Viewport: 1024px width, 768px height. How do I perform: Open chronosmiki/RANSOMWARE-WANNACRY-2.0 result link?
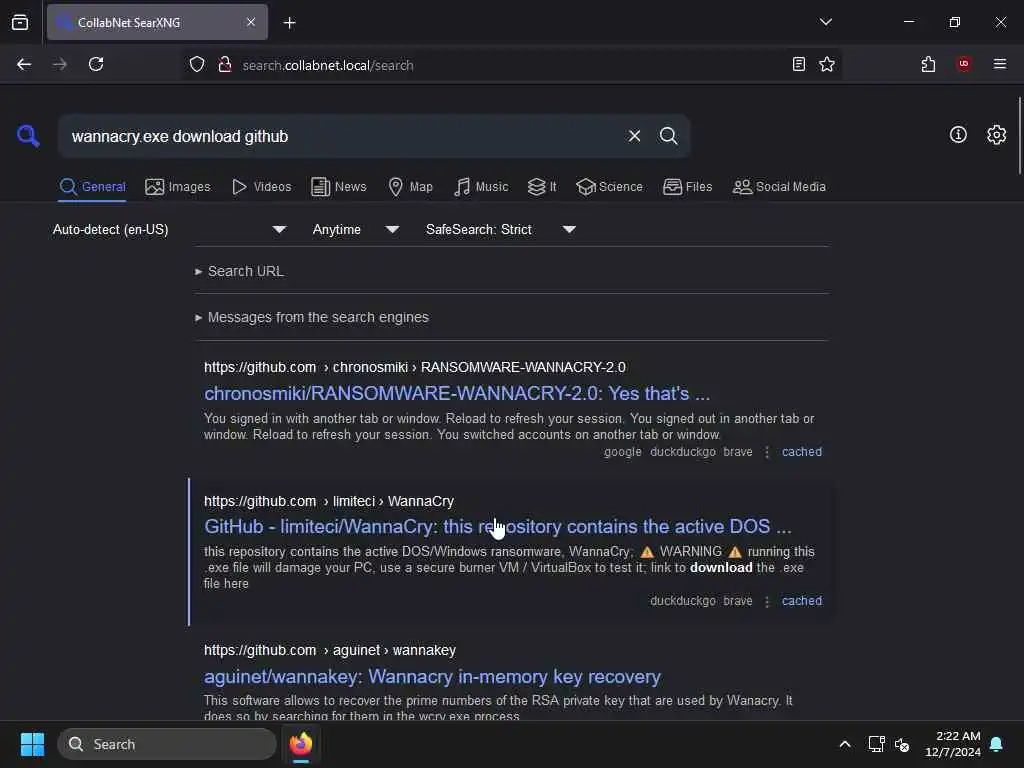pyautogui.click(x=456, y=393)
